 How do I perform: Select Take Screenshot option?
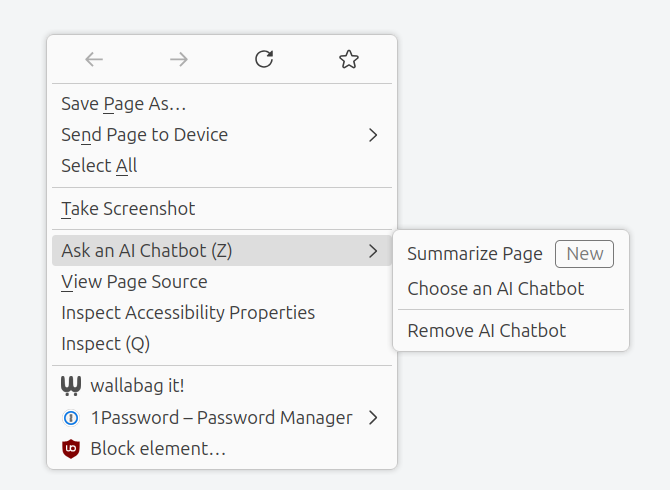point(128,209)
